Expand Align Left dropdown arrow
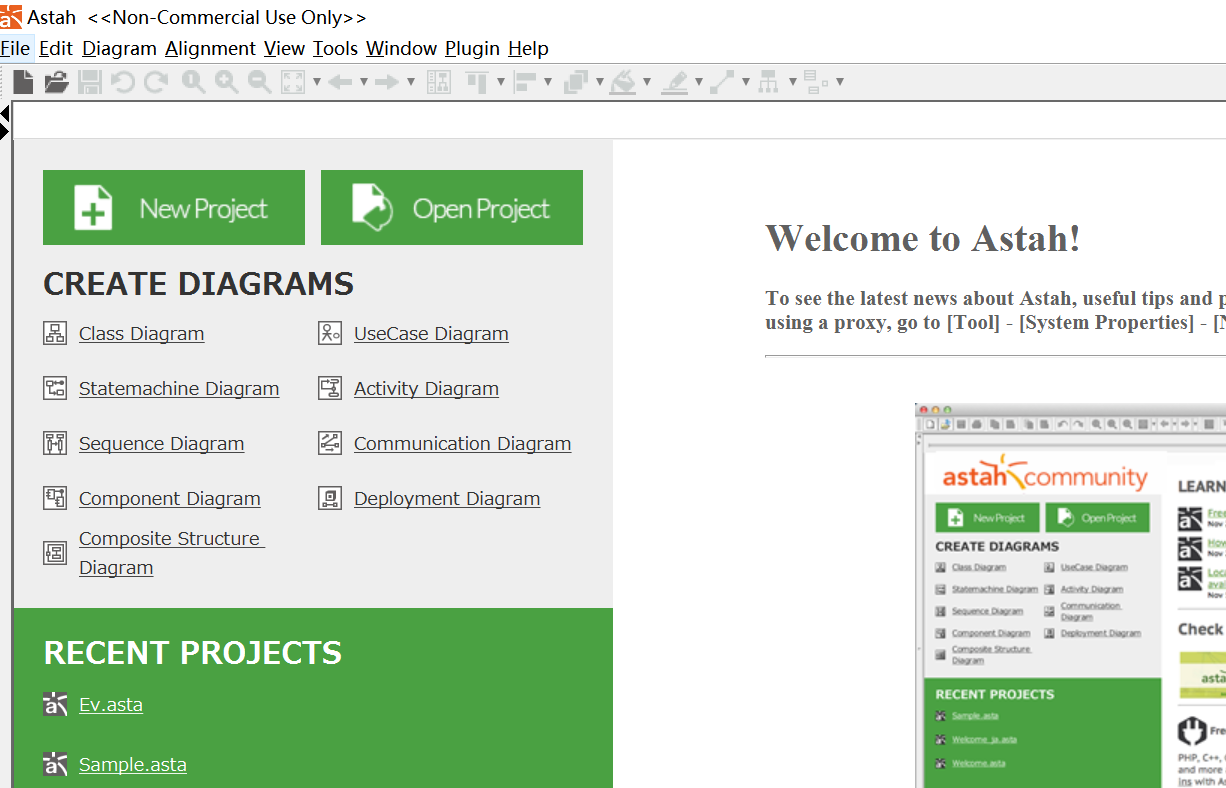The height and width of the screenshot is (788, 1226). click(548, 82)
